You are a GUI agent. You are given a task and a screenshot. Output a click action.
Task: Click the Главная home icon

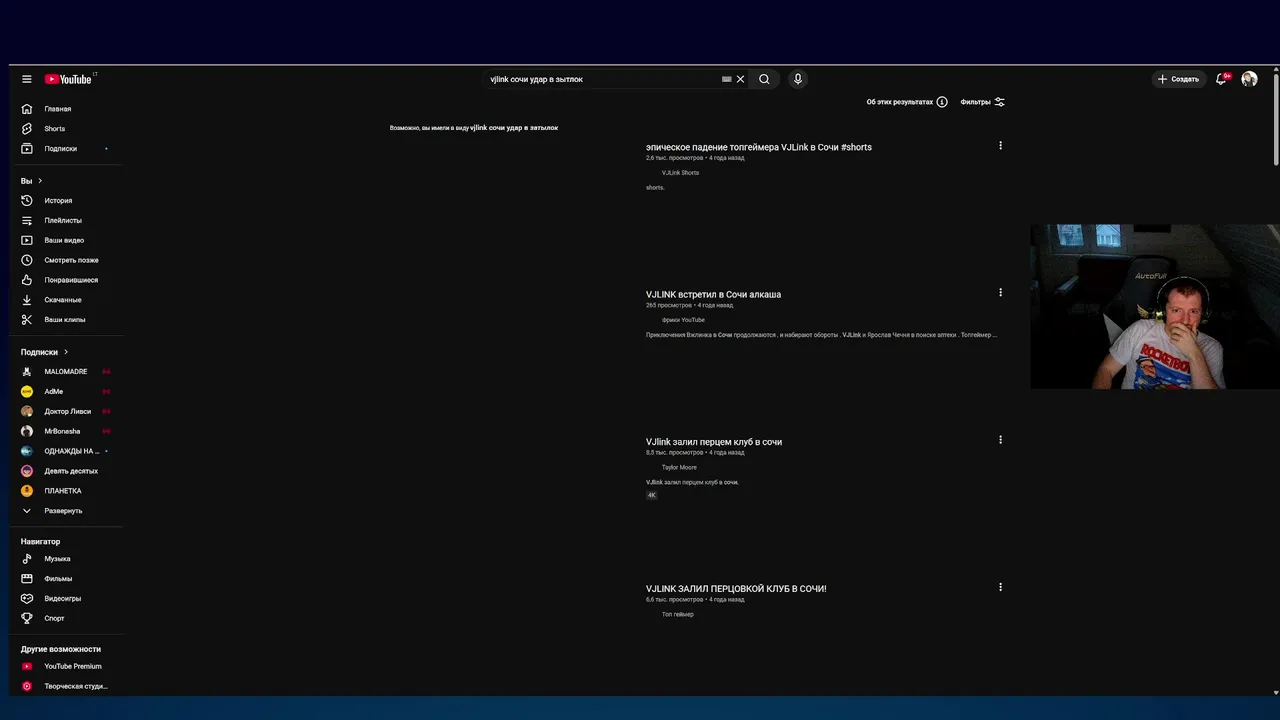pyautogui.click(x=27, y=108)
